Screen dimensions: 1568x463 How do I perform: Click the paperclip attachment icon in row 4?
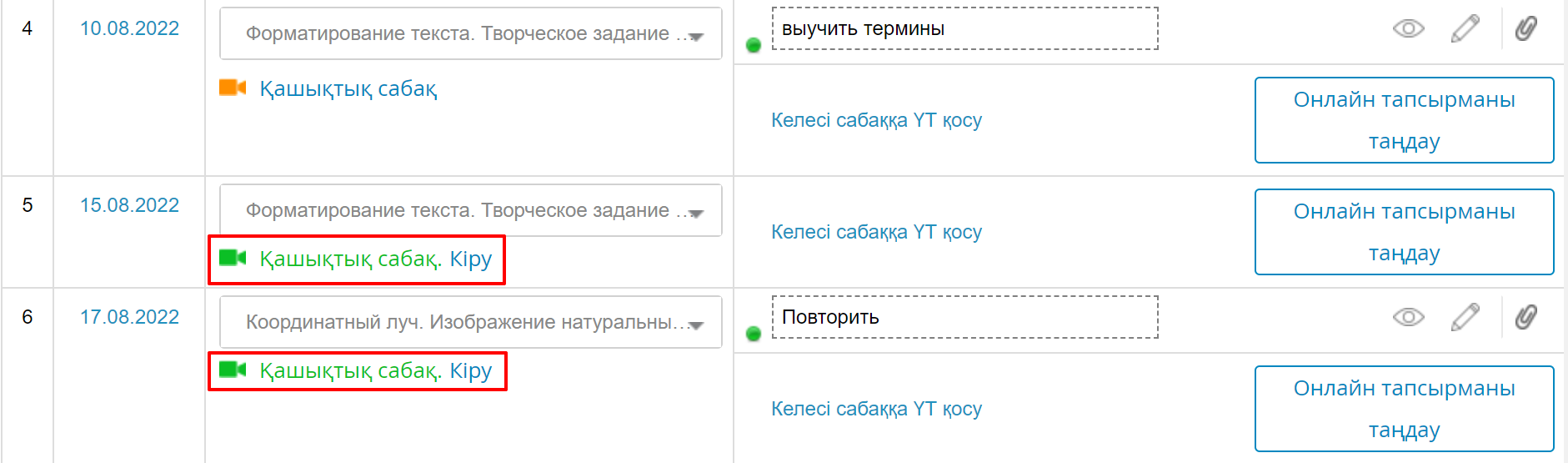tap(1525, 28)
